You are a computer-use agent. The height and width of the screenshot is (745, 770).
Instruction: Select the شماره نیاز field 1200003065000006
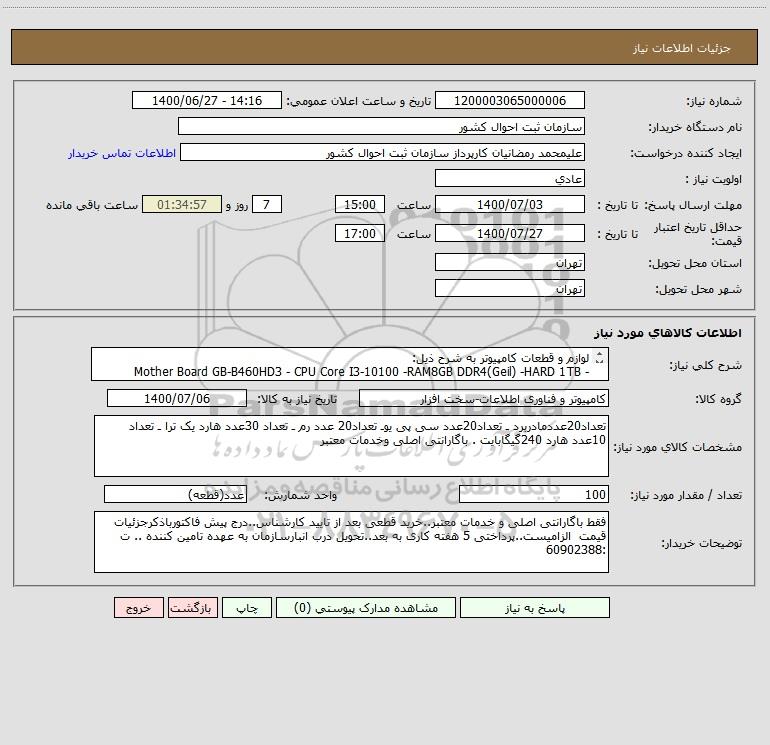pyautogui.click(x=510, y=100)
